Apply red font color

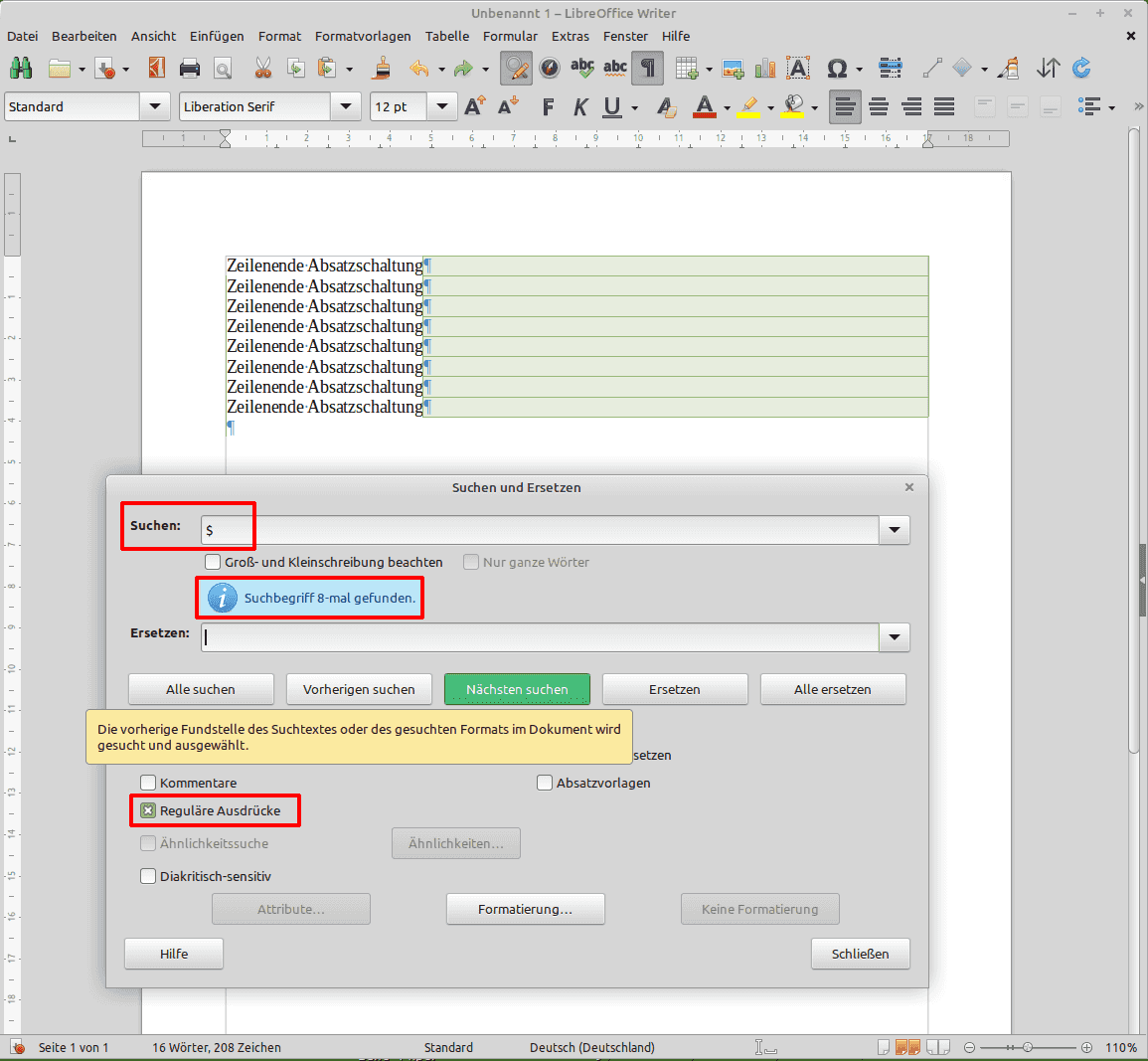(x=705, y=107)
